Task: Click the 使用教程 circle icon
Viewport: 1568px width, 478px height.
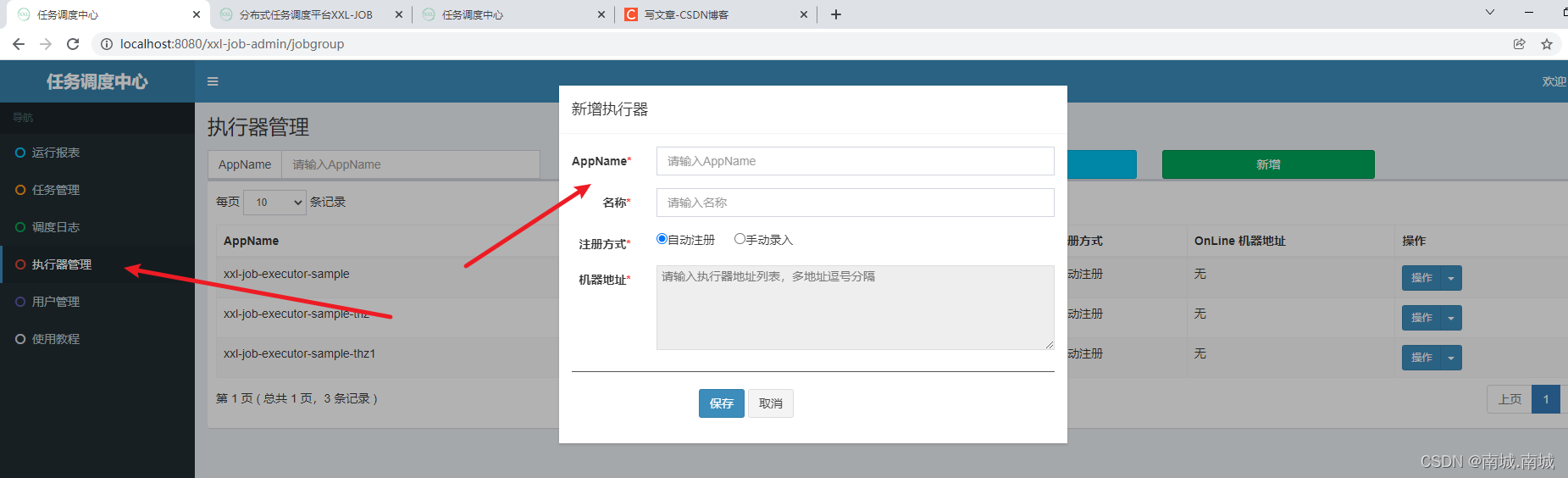Action: click(x=20, y=339)
